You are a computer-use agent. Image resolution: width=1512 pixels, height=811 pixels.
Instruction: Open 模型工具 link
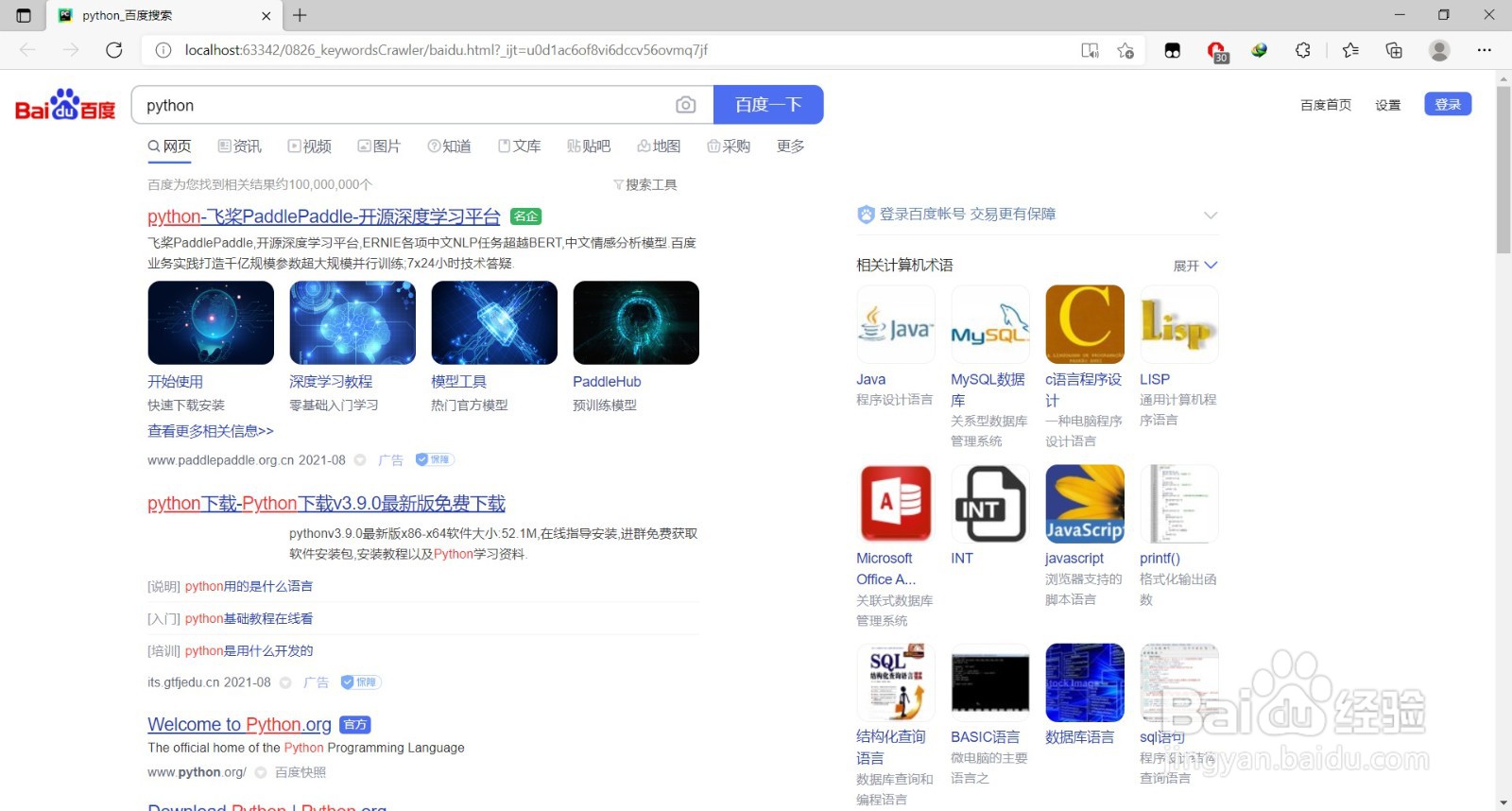[x=459, y=382]
